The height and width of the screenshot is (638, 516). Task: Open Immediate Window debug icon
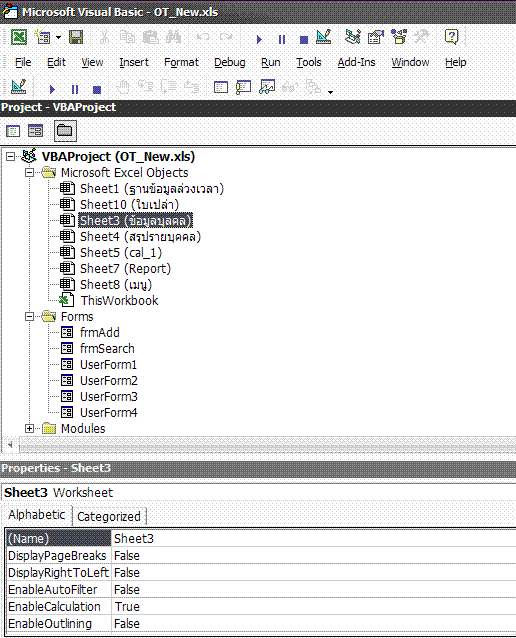point(243,87)
